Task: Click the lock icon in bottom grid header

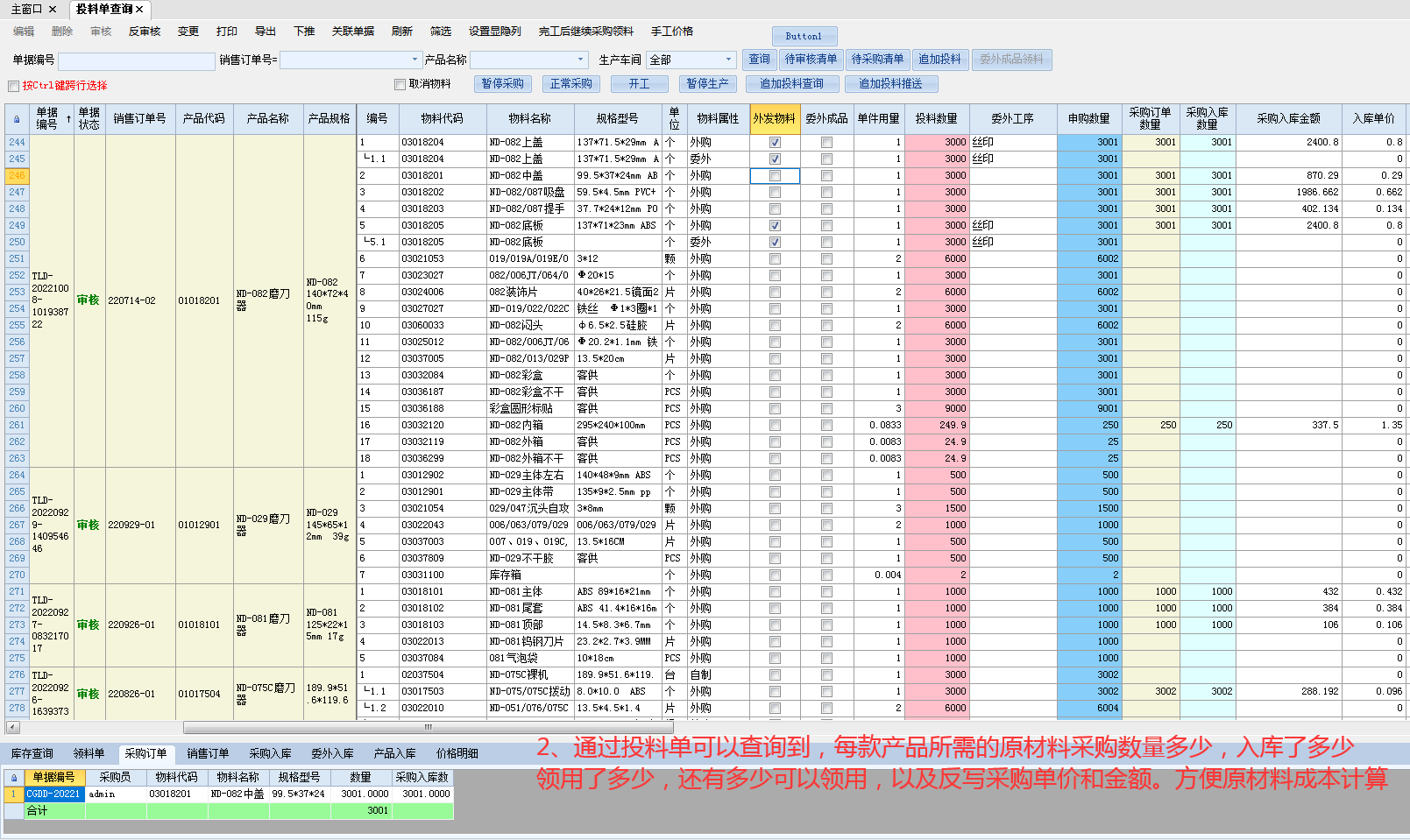Action: coord(14,778)
